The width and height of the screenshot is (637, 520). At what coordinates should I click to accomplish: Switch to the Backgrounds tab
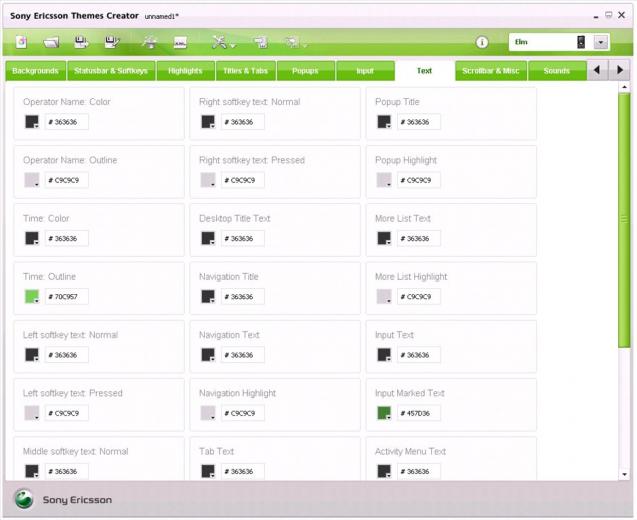pyautogui.click(x=35, y=71)
